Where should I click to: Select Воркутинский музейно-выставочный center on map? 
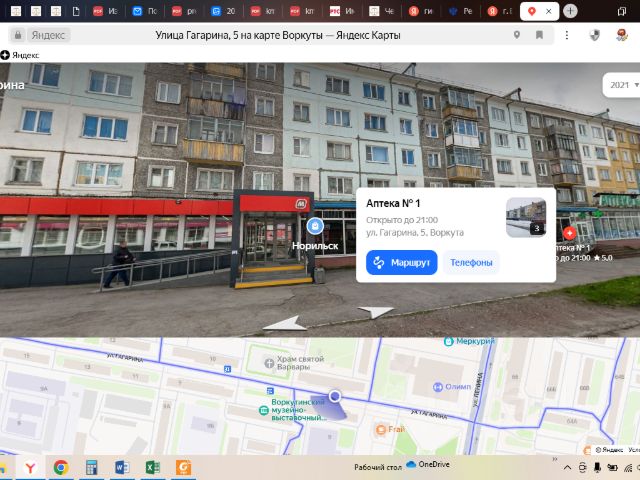click(299, 410)
